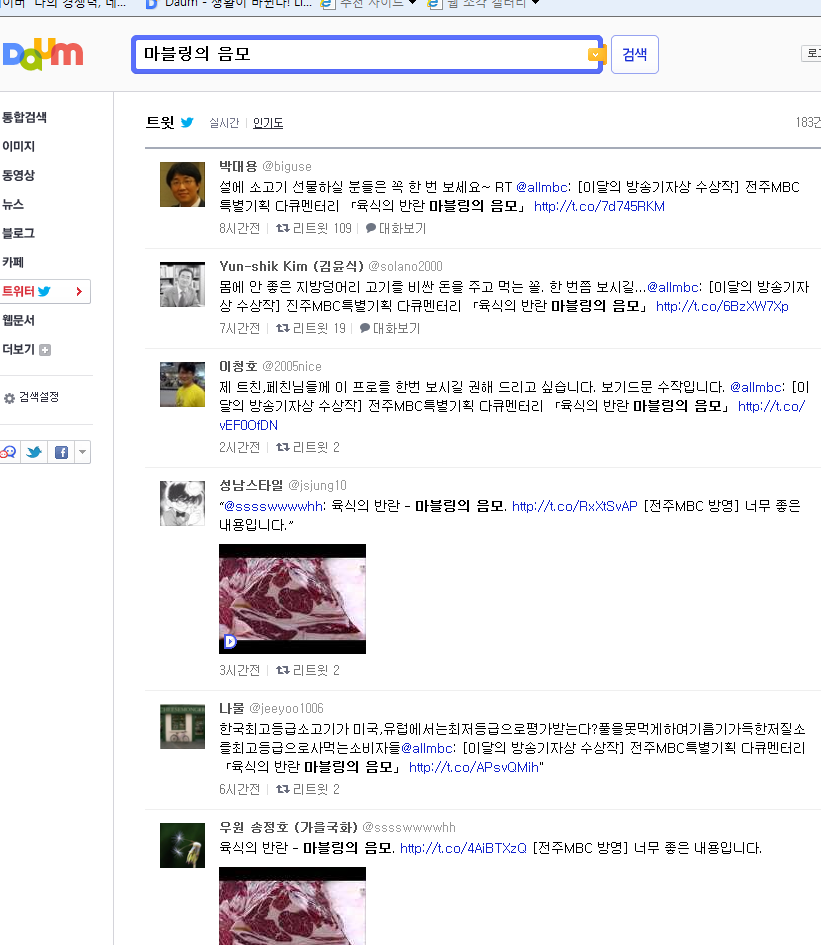
Task: Select 뉴스 in the left sidebar
Action: point(13,204)
